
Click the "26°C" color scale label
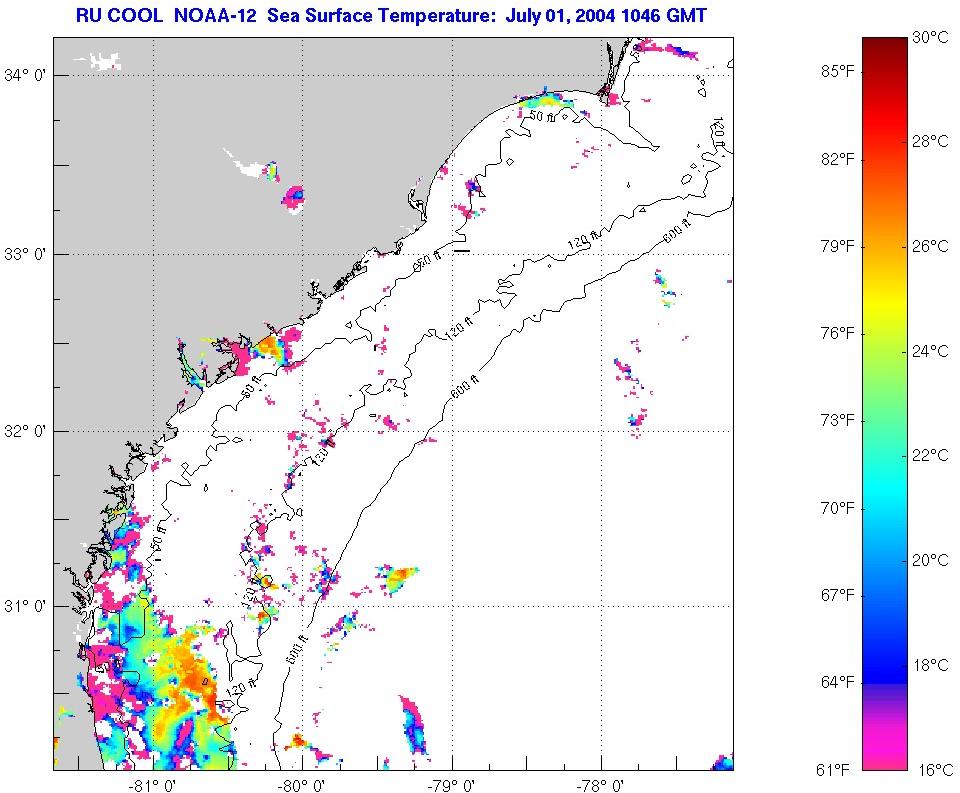[x=930, y=246]
